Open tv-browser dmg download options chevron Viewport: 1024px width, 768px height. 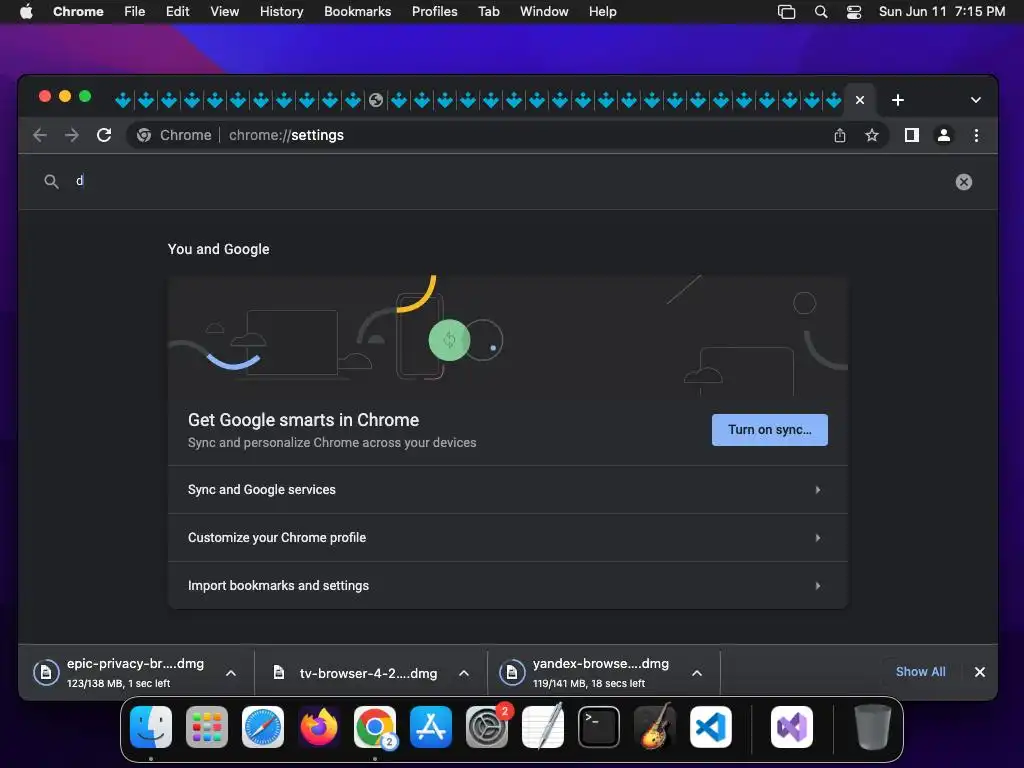click(464, 673)
